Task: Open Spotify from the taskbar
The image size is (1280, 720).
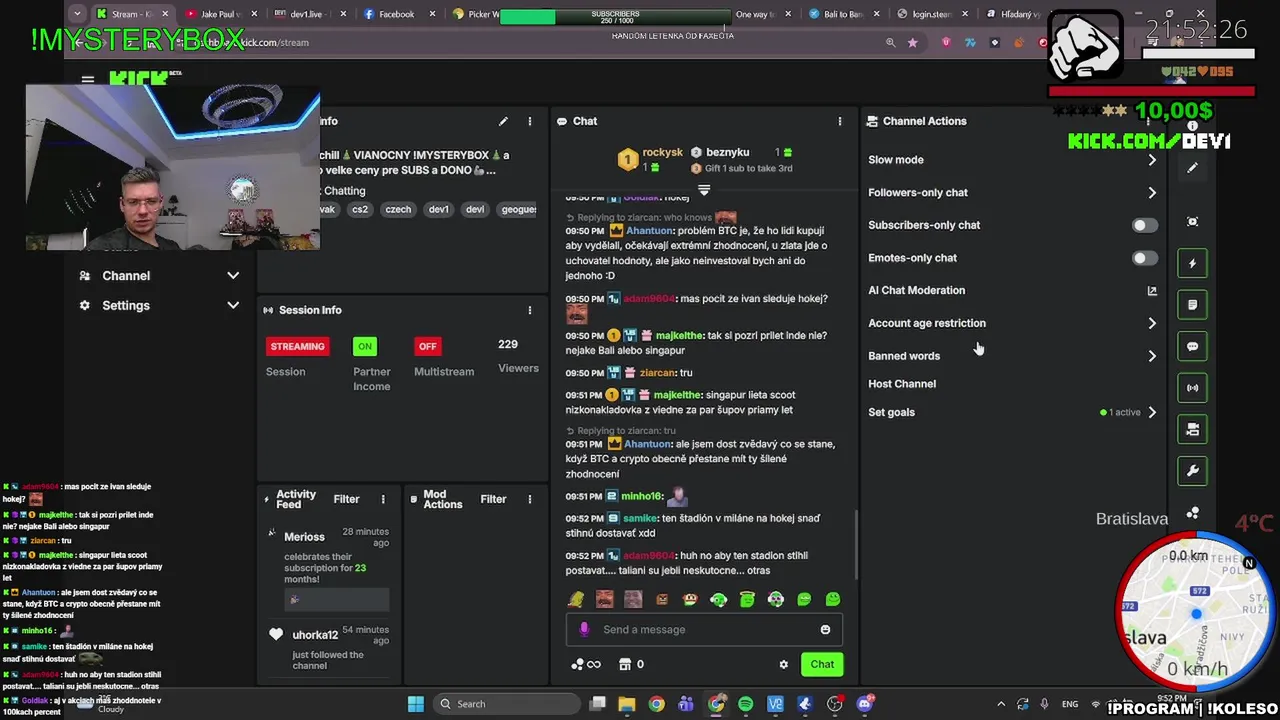Action: point(745,704)
